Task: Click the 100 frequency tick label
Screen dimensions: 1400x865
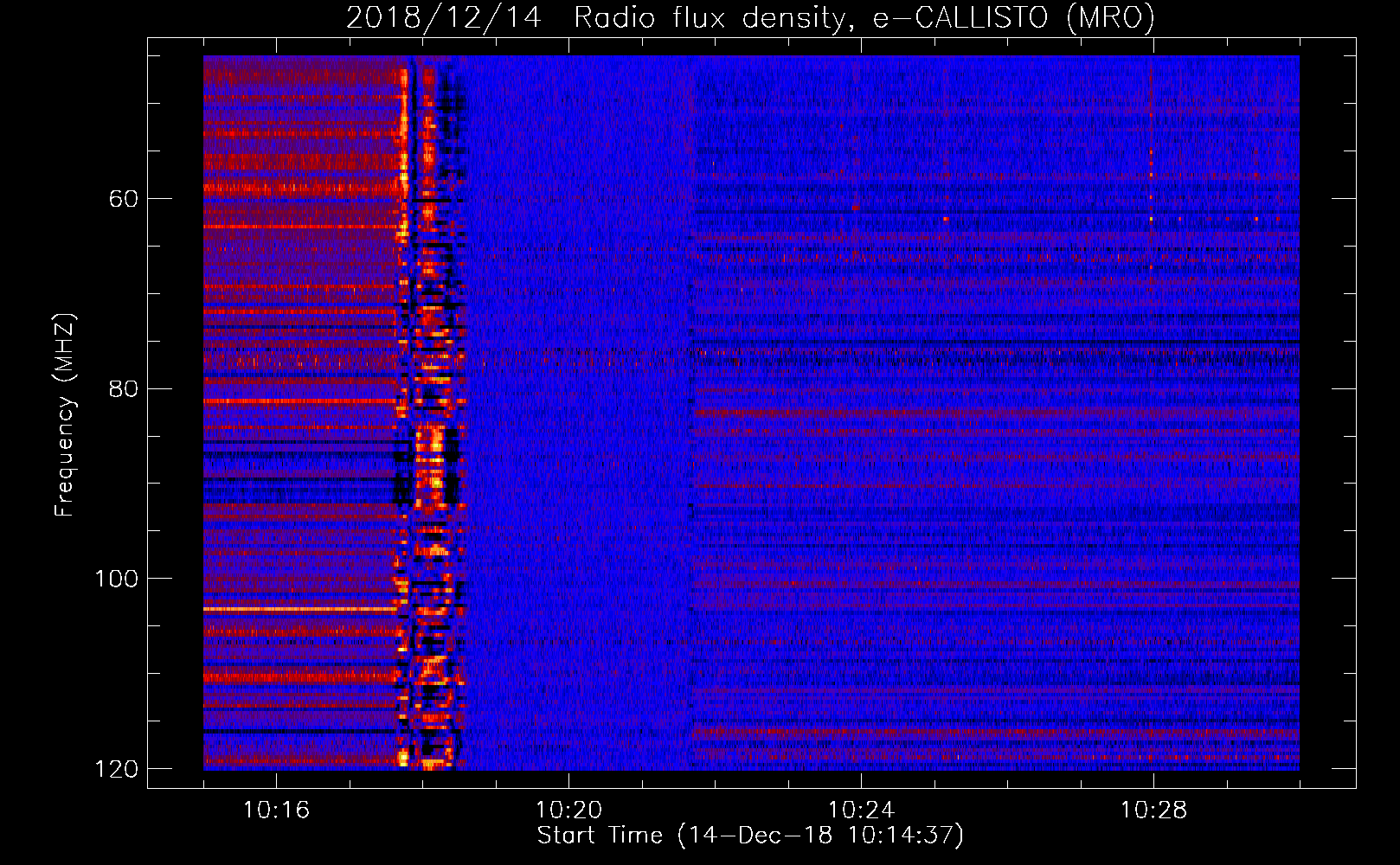Action: point(116,579)
